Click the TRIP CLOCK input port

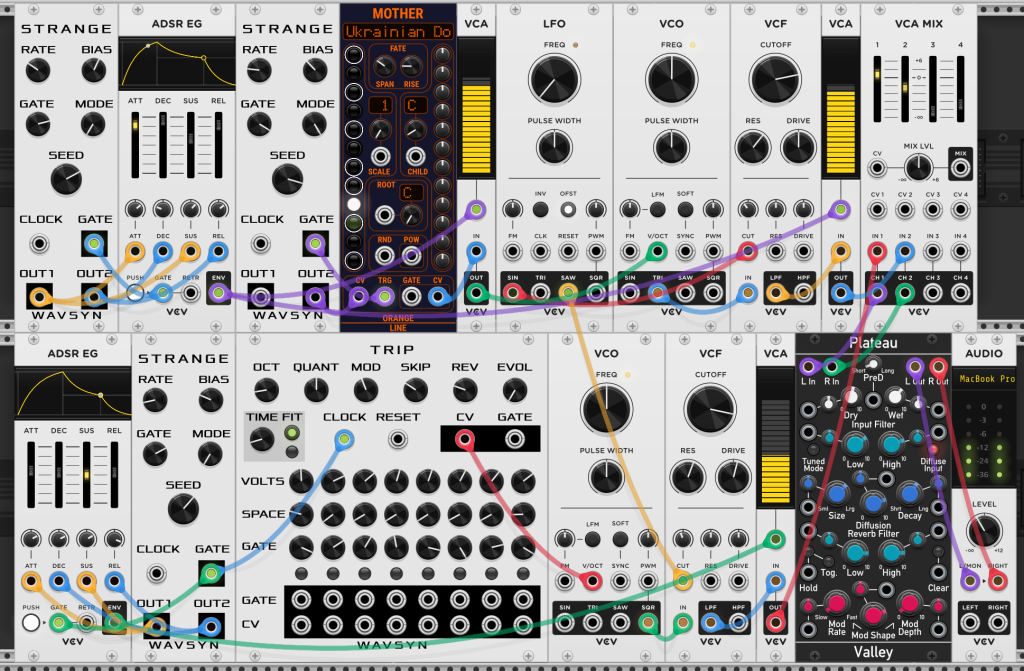point(344,439)
